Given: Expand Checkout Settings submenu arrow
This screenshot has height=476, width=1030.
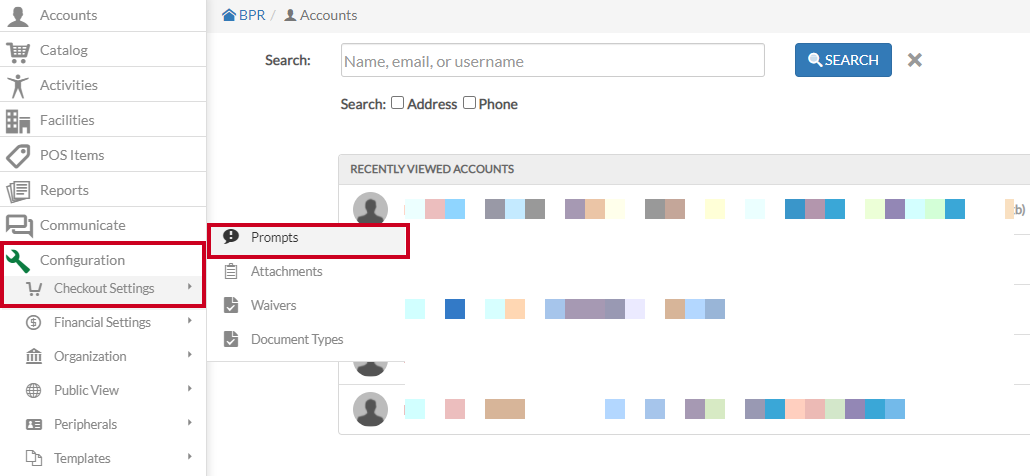Looking at the screenshot, I should point(189,287).
